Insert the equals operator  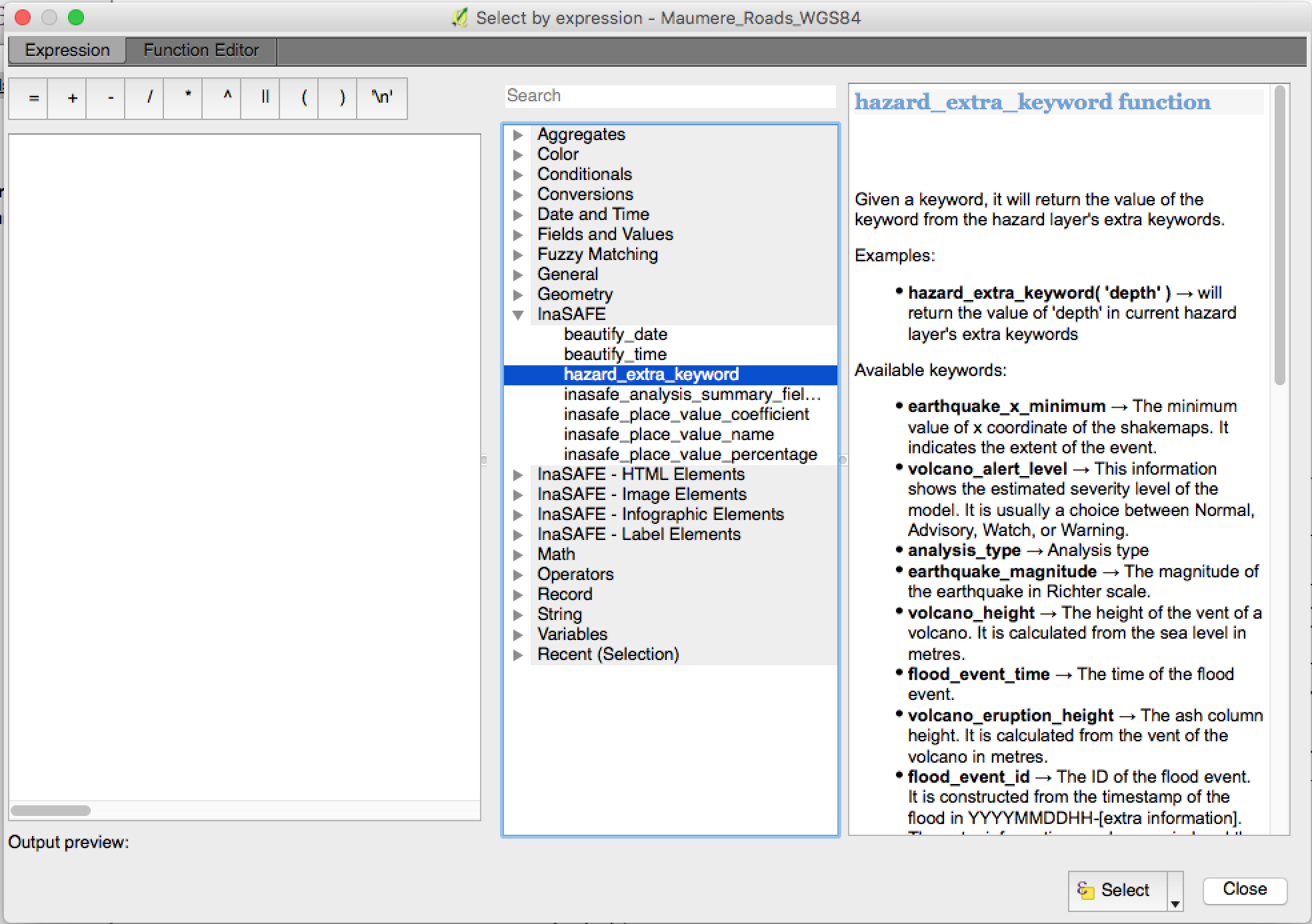click(29, 99)
